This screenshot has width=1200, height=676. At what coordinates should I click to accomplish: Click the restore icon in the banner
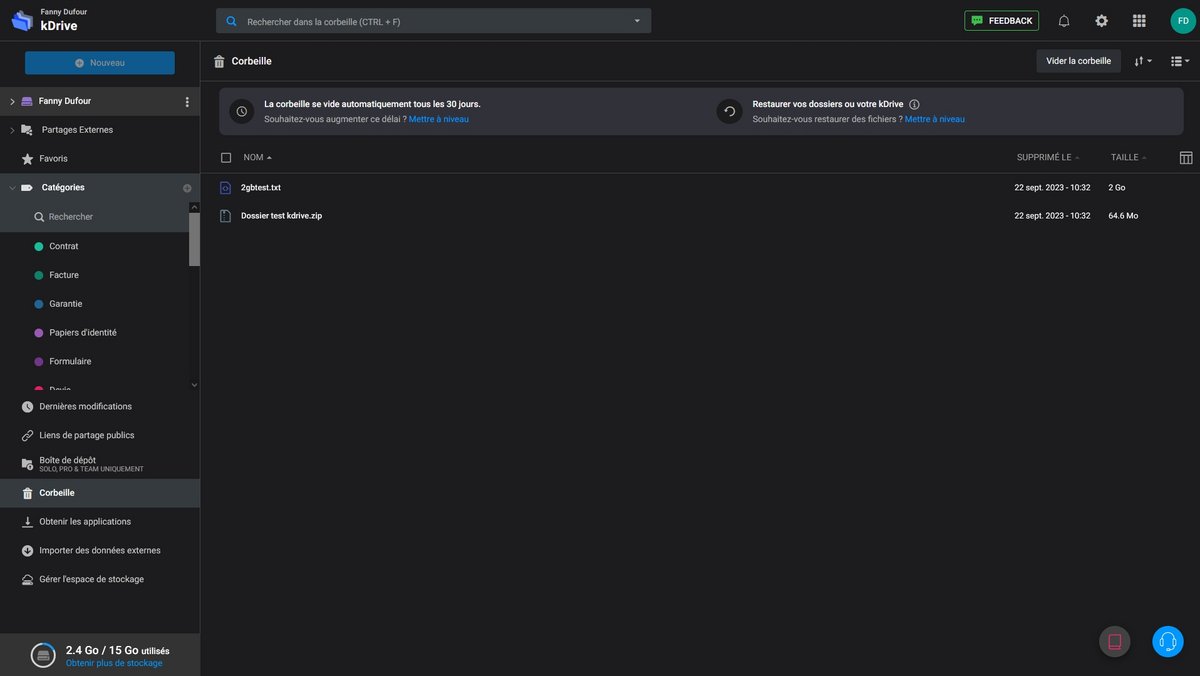click(x=729, y=111)
